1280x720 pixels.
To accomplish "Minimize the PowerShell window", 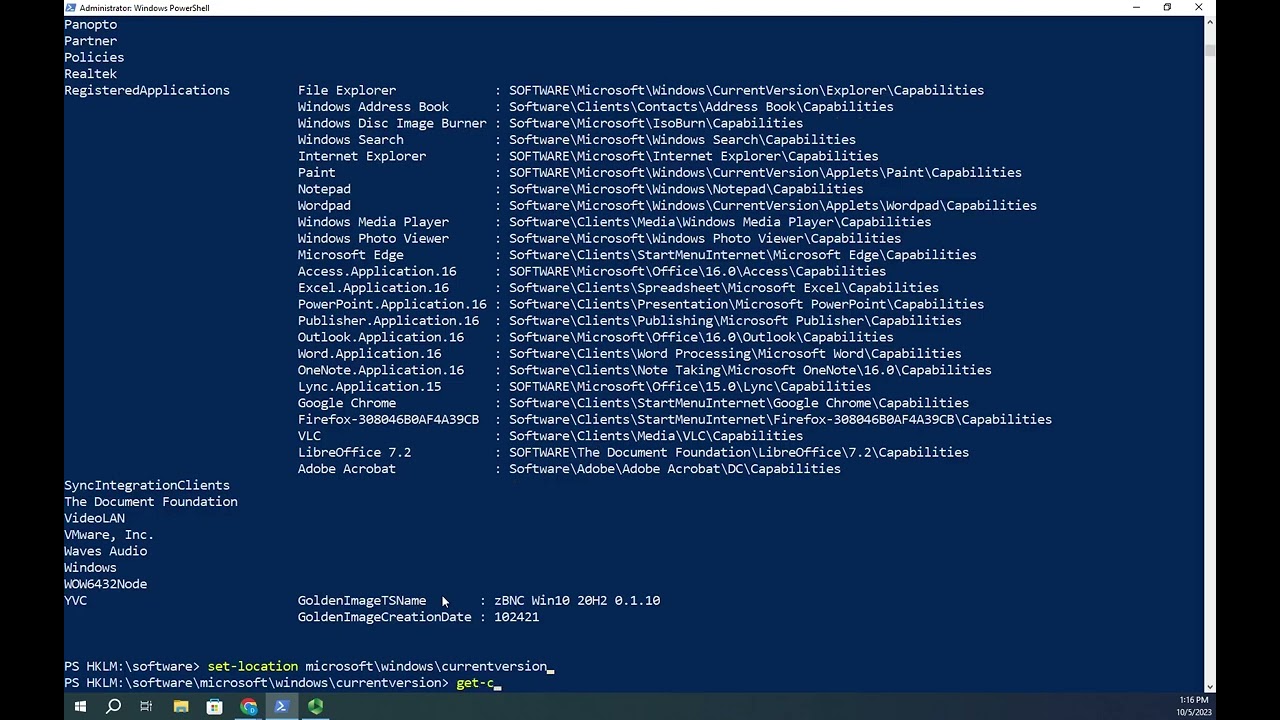I will coord(1136,8).
